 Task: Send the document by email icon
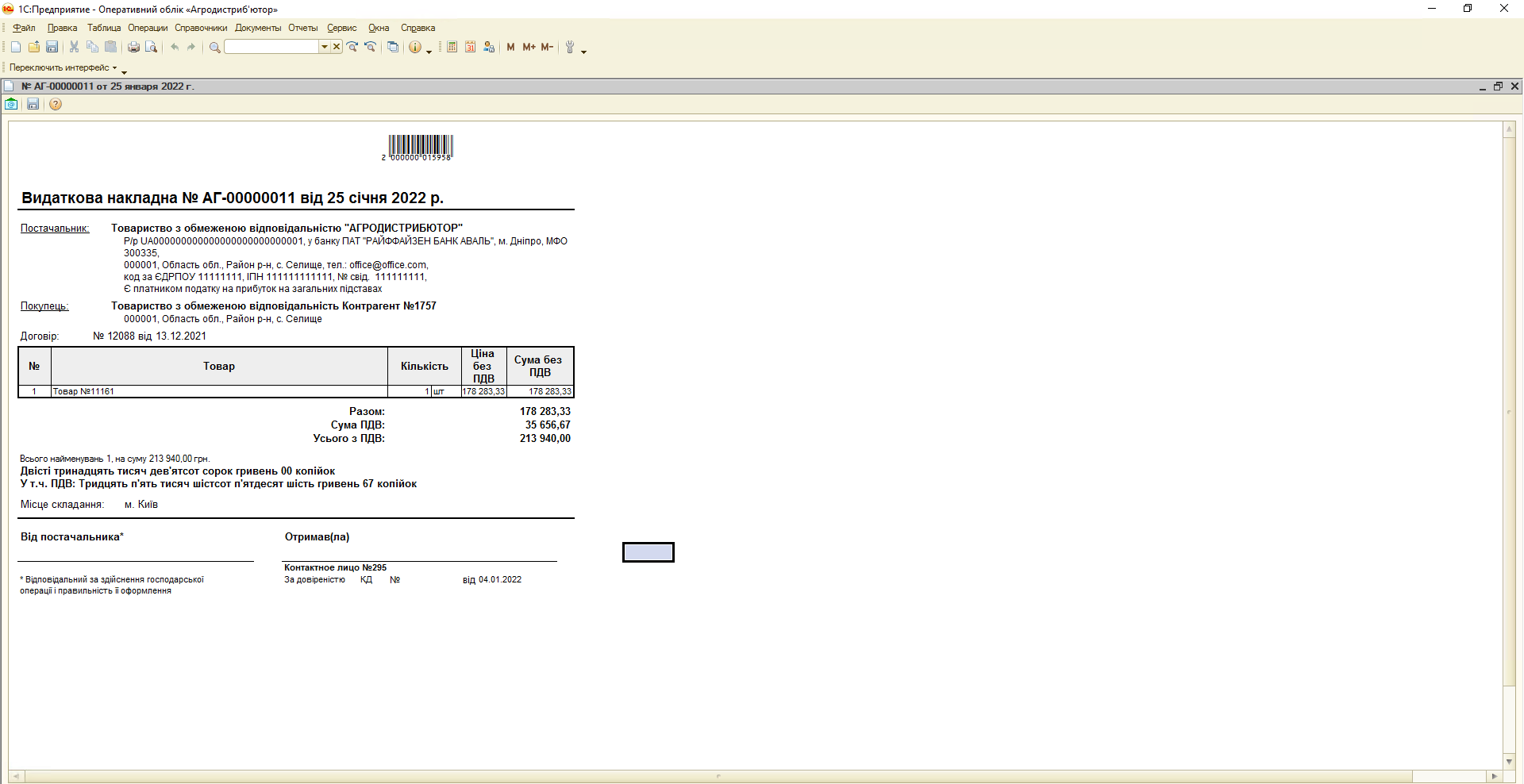pyautogui.click(x=11, y=104)
